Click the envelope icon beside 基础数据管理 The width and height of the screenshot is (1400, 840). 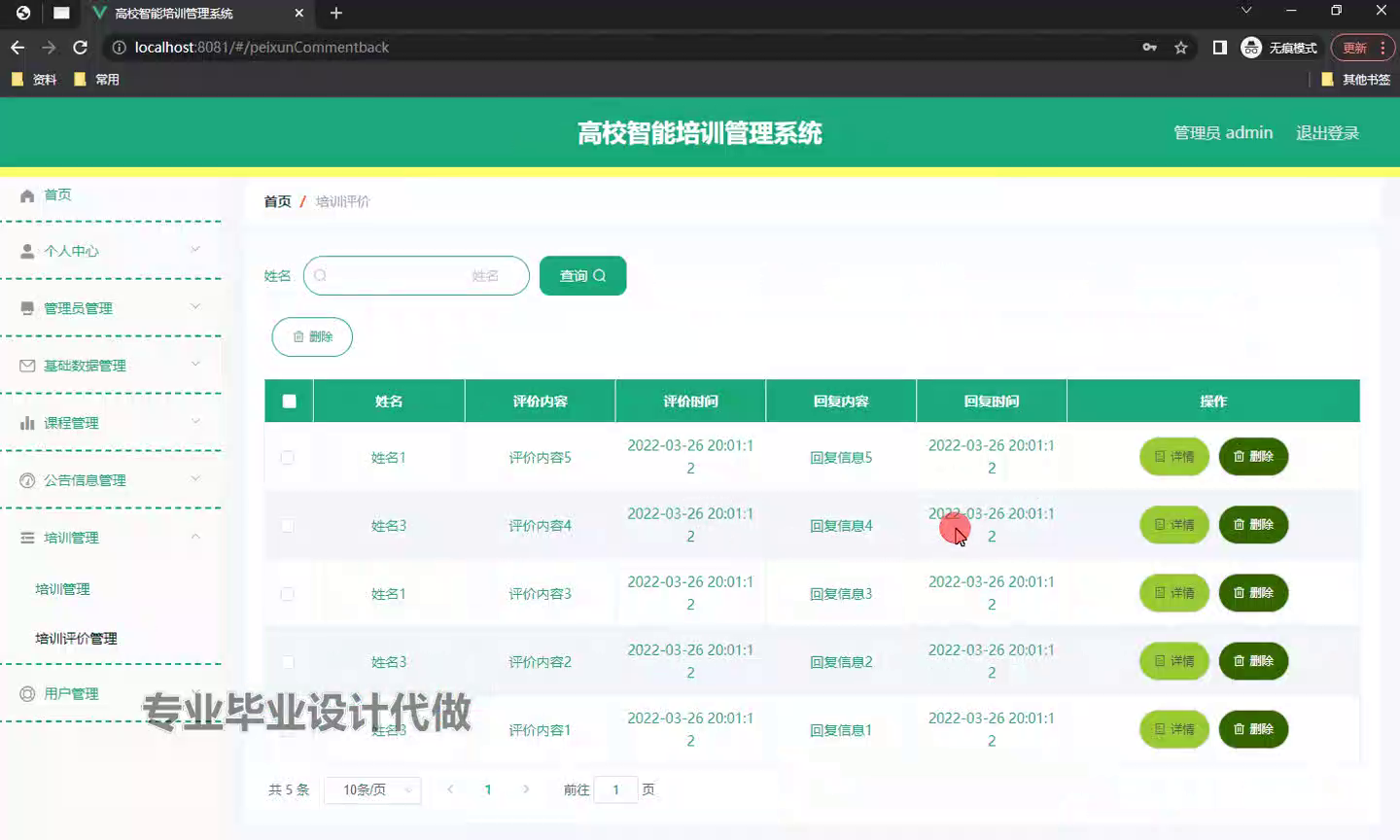tap(27, 366)
